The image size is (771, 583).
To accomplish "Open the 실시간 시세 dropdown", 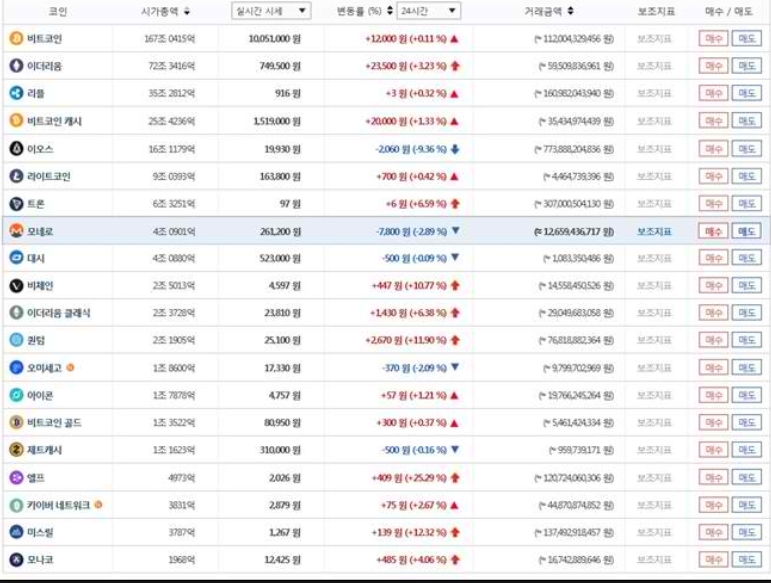I will (x=271, y=11).
